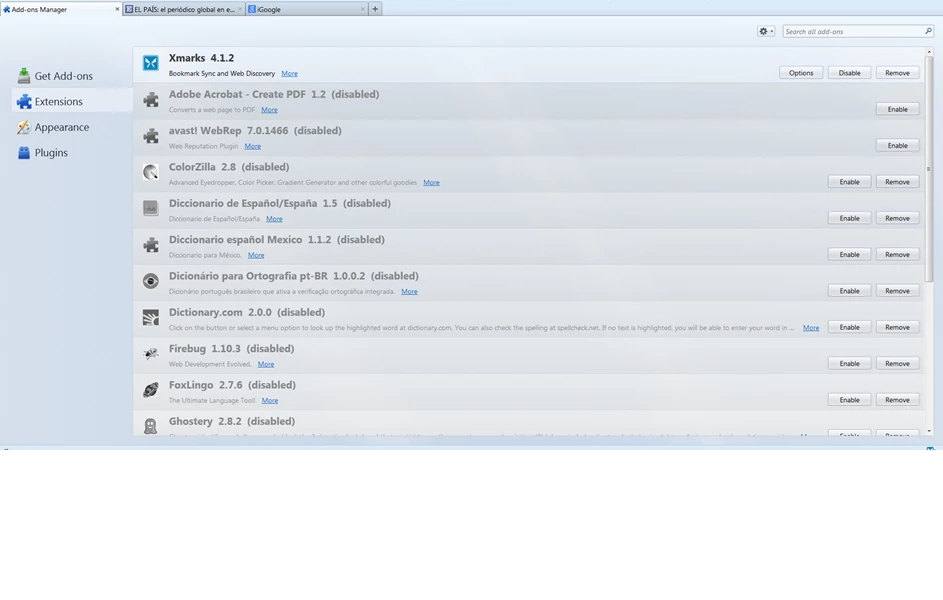Click the Diccionario español Mexico icon
Screen dimensions: 943x600
150,245
